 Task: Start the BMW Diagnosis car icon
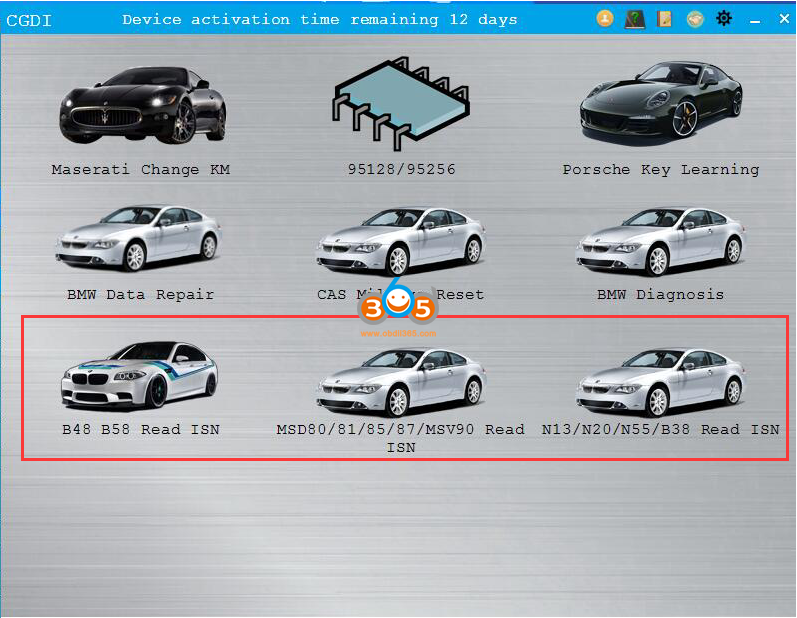point(661,241)
